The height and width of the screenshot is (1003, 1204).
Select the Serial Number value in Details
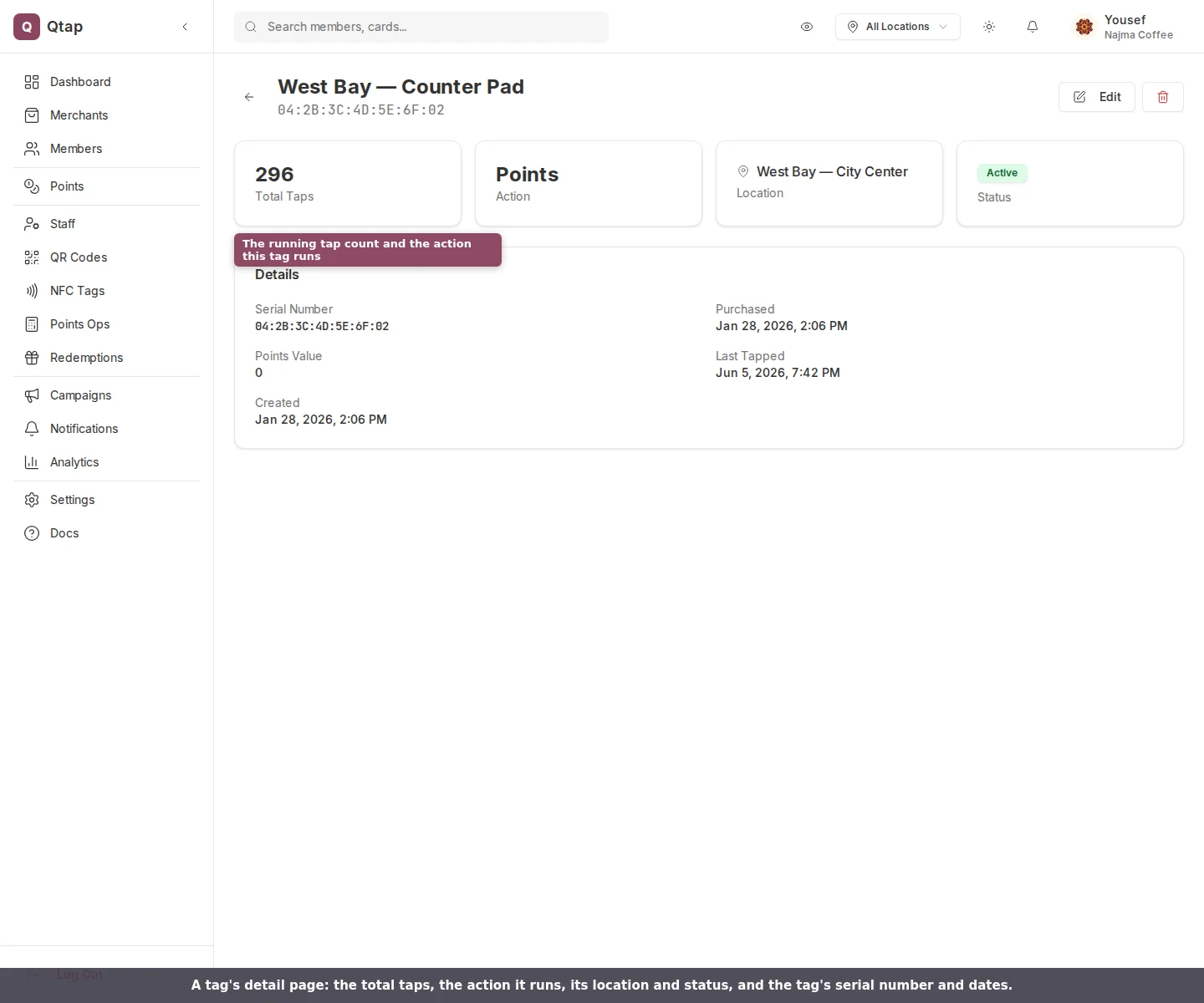pyautogui.click(x=322, y=326)
